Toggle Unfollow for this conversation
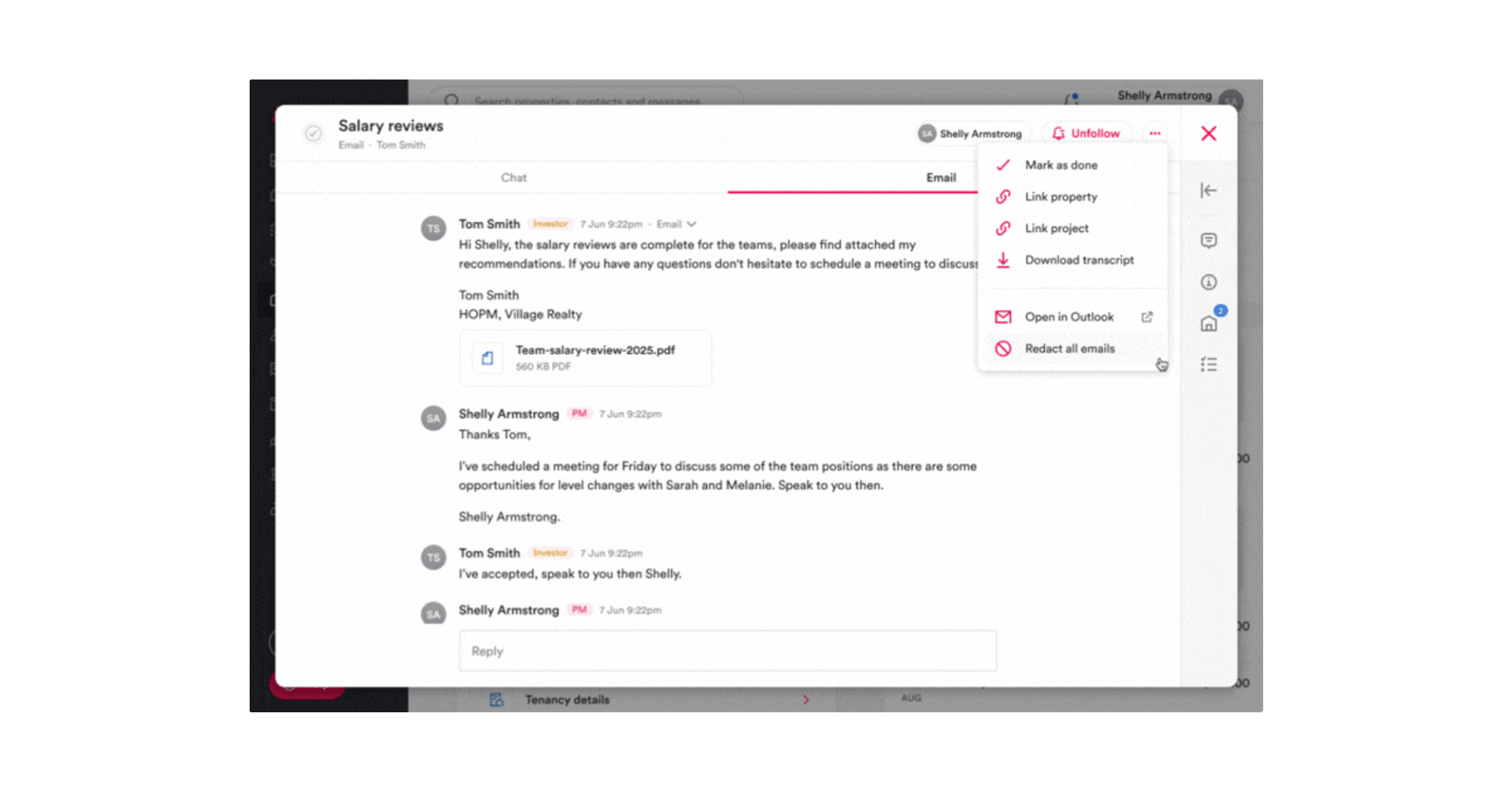This screenshot has width=1512, height=791. click(x=1086, y=134)
